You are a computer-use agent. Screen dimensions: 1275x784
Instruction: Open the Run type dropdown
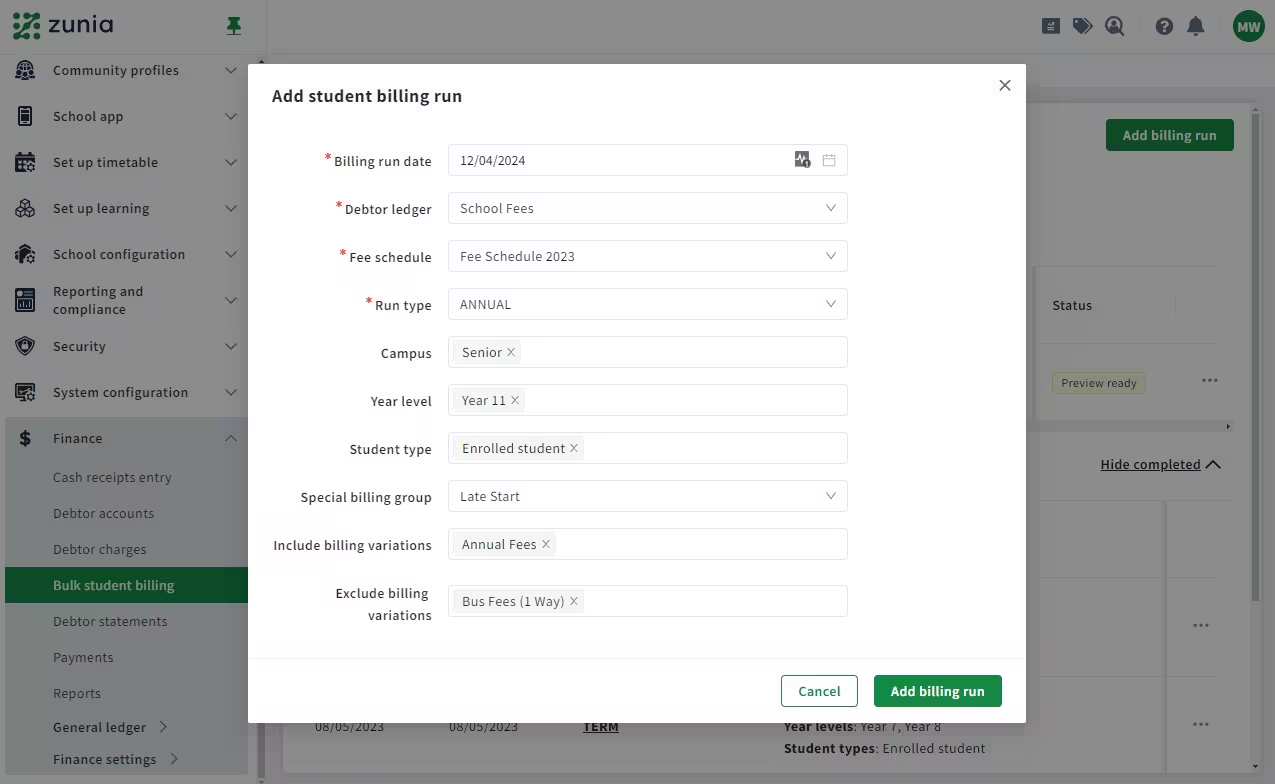648,304
